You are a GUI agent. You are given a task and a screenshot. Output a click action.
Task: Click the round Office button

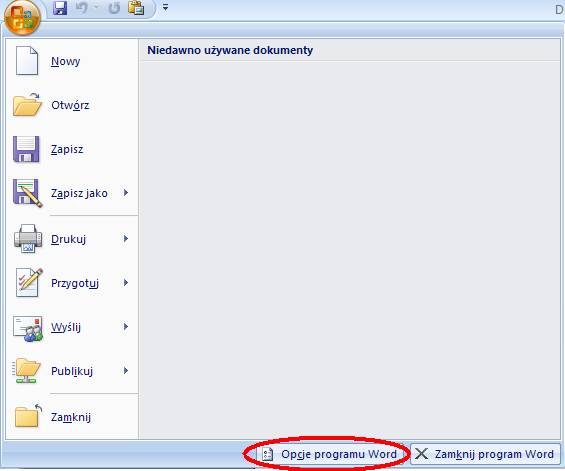pos(22,17)
